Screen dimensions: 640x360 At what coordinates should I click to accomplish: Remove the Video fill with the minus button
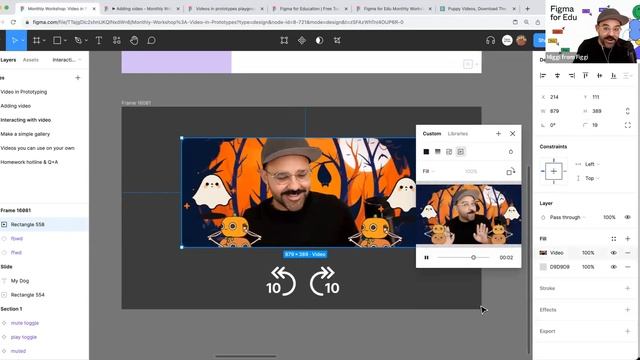click(x=628, y=253)
